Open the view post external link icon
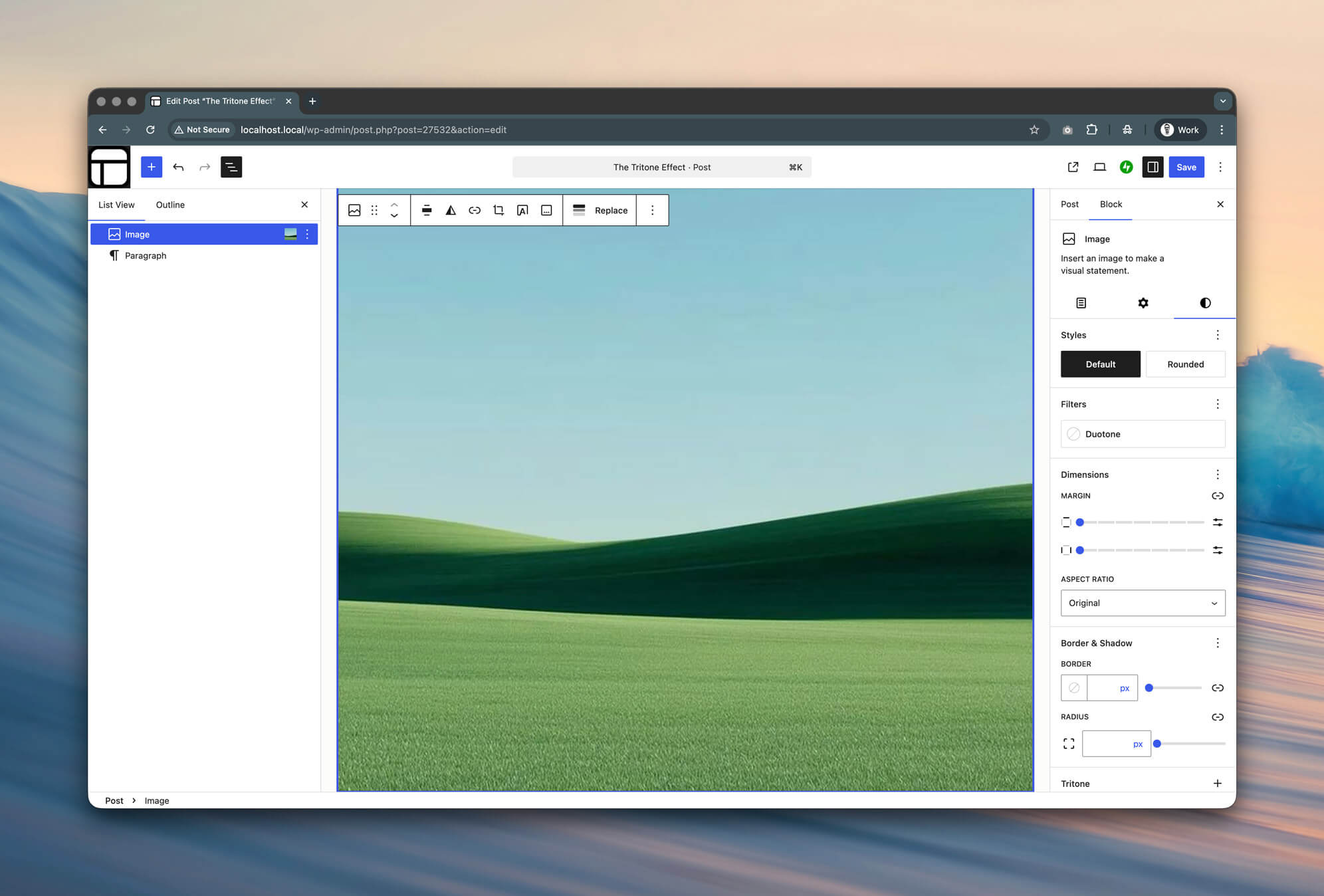The image size is (1324, 896). click(x=1073, y=167)
